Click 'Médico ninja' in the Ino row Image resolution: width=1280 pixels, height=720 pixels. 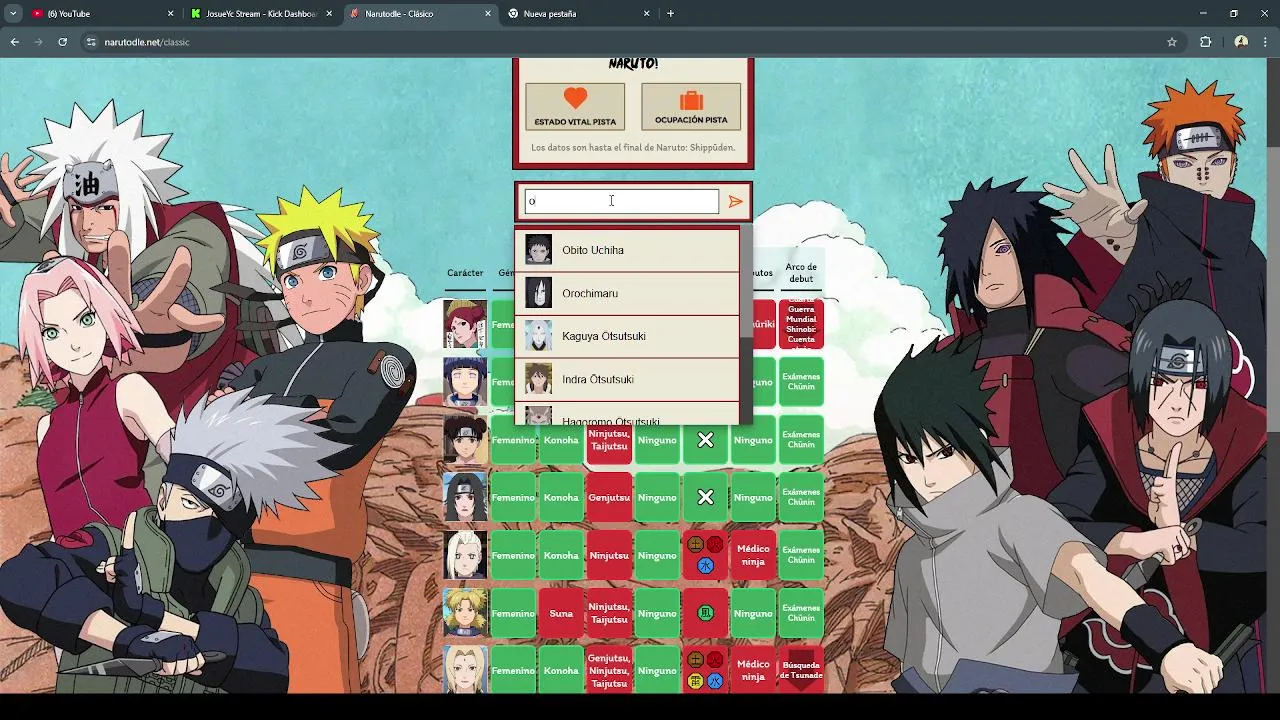753,555
